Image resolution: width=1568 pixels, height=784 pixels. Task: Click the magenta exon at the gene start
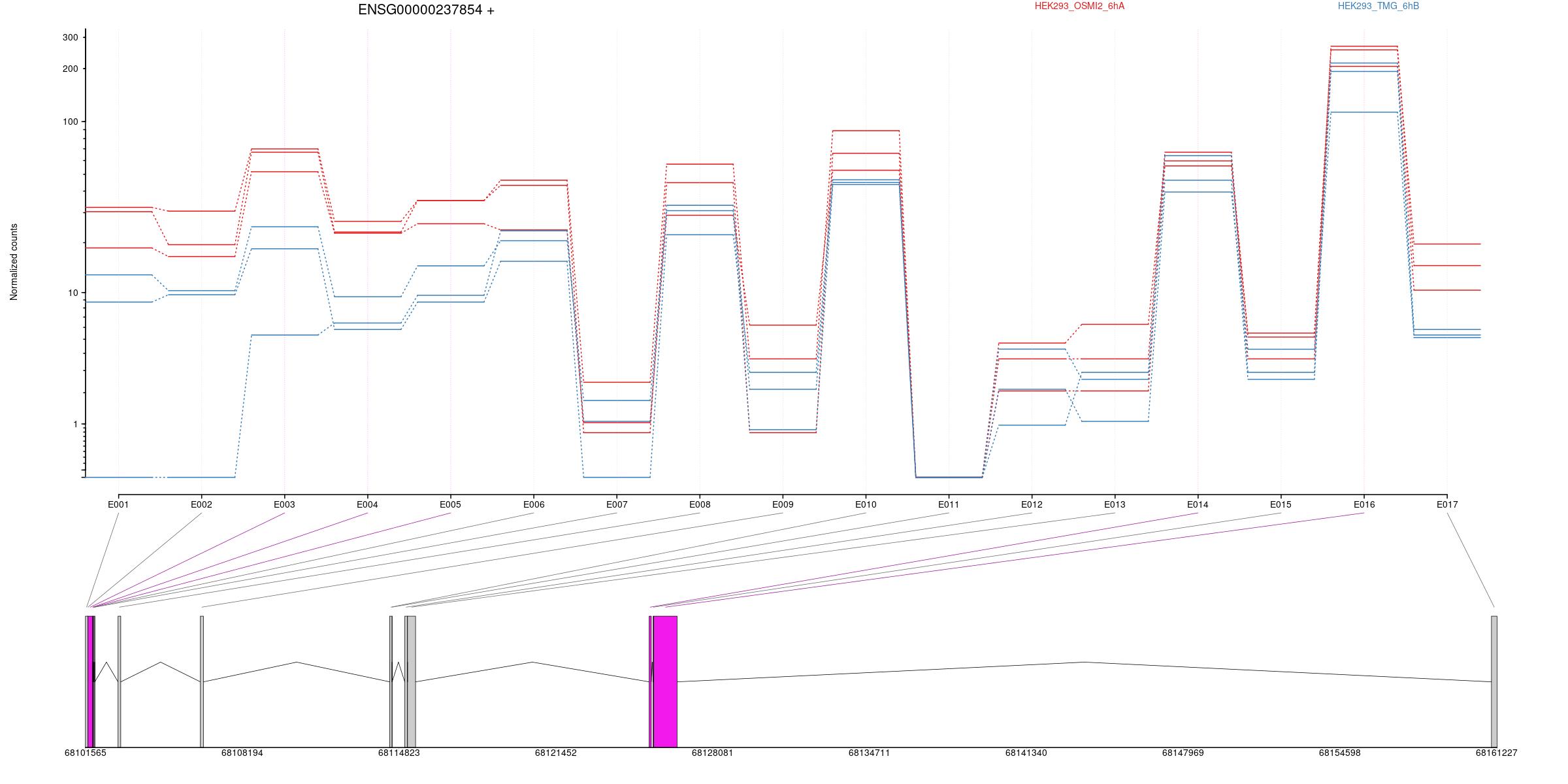[x=90, y=681]
